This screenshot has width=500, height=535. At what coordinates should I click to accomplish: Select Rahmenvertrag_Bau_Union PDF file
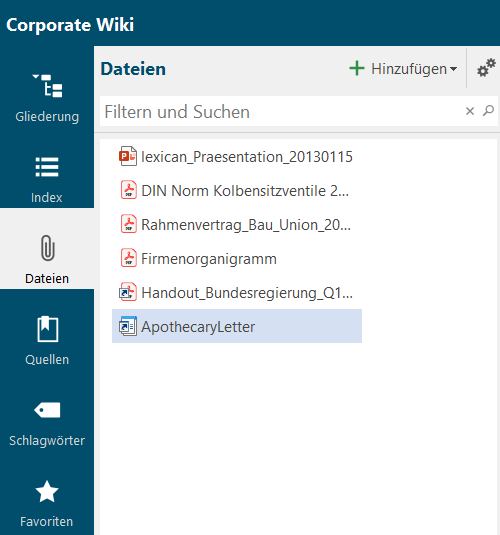237,225
